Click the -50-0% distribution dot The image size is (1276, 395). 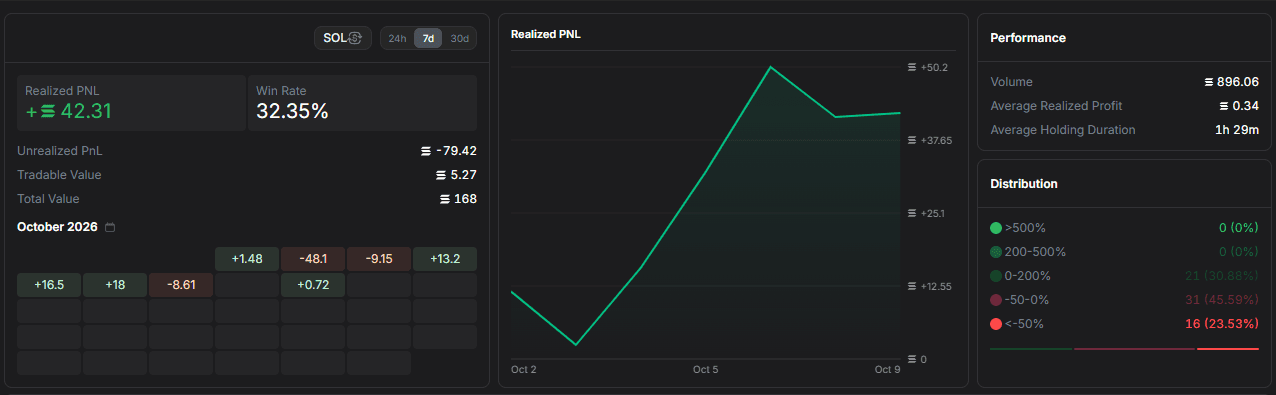coord(996,300)
